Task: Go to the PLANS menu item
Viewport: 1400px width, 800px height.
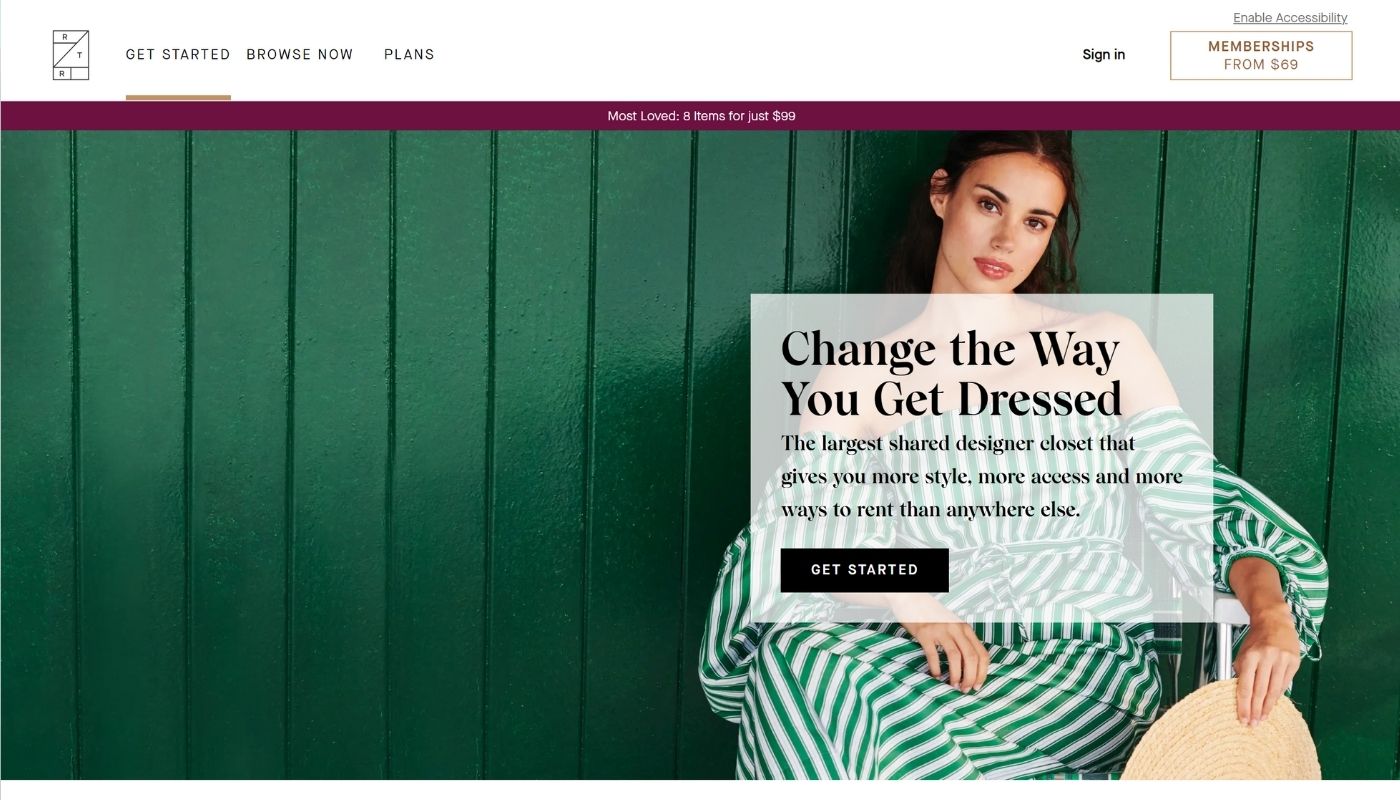Action: 409,55
